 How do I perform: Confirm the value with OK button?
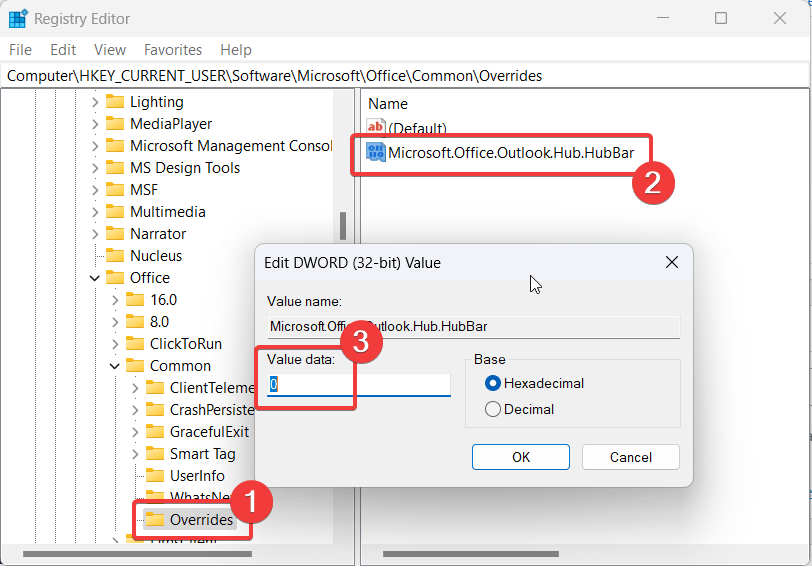pos(520,457)
